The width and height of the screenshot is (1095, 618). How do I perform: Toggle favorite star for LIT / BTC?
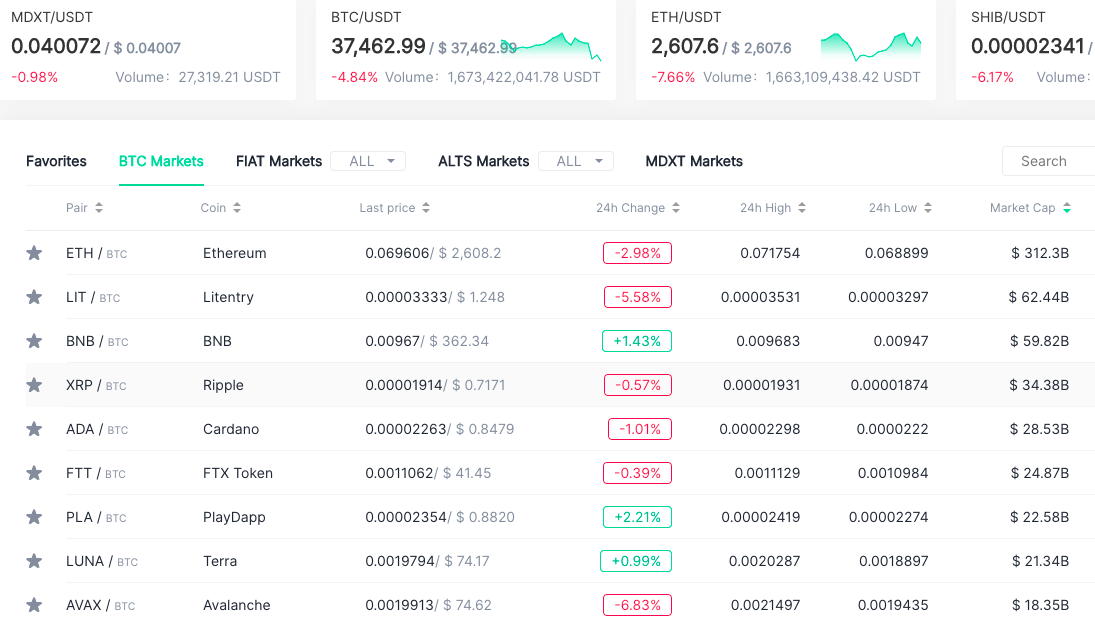[x=34, y=297]
